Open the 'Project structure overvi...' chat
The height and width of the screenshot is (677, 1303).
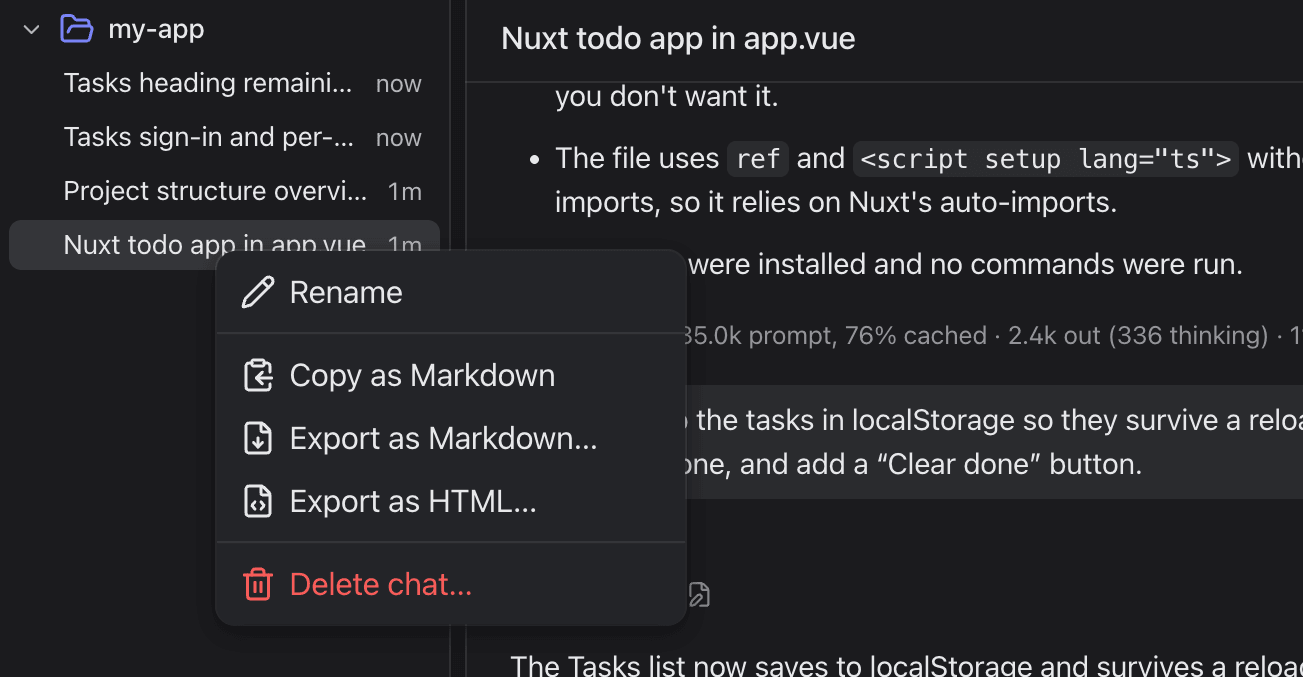click(224, 191)
